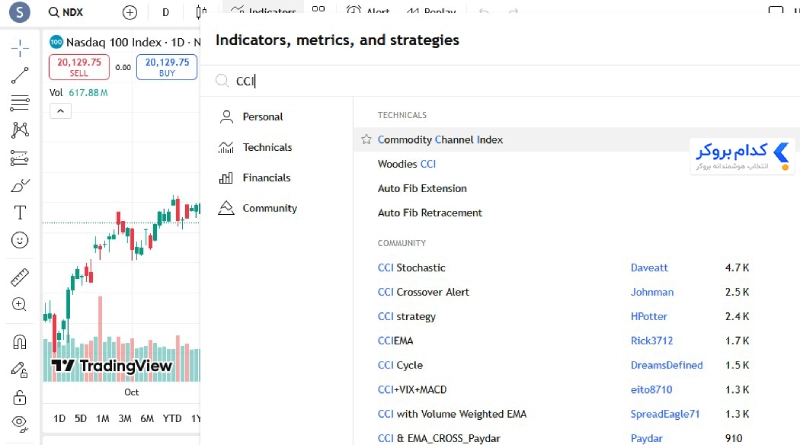
Task: Add symbol to compare with plus icon
Action: pyautogui.click(x=130, y=12)
